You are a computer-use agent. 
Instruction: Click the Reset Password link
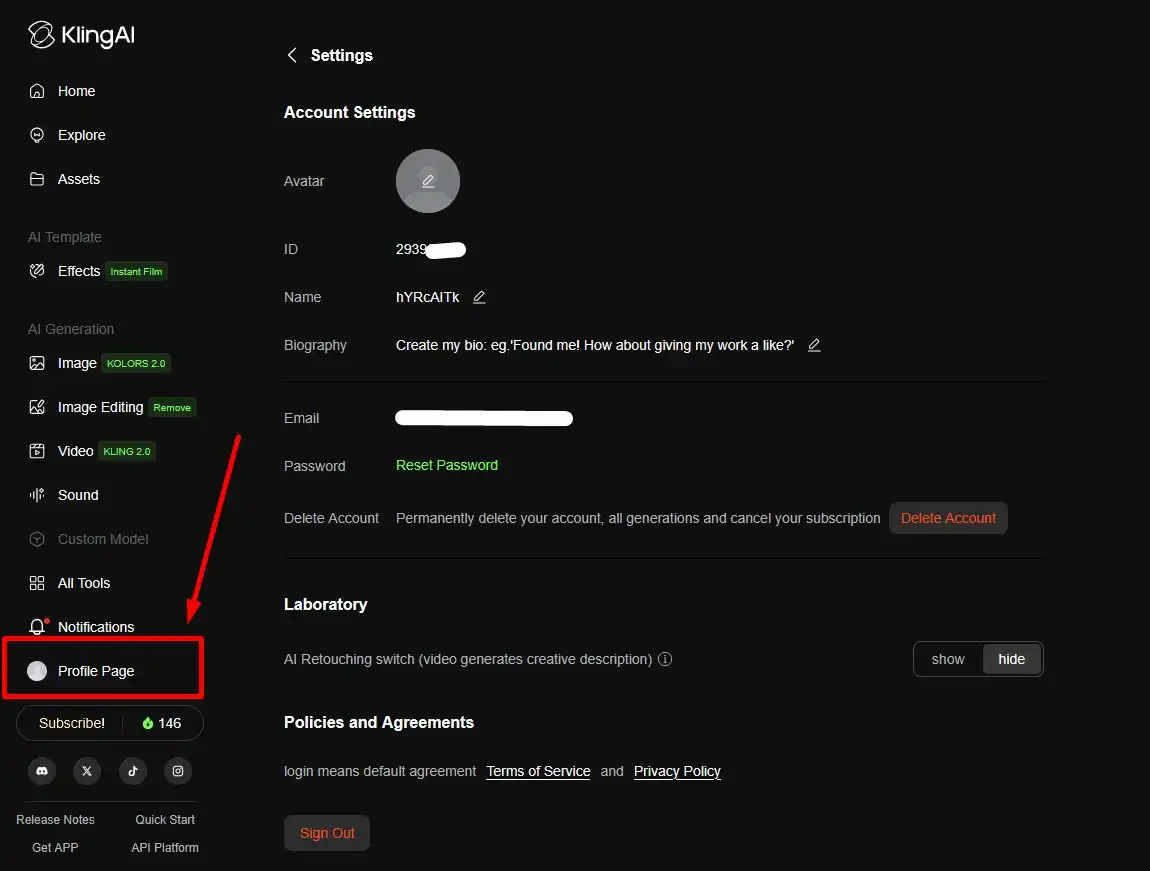(447, 466)
